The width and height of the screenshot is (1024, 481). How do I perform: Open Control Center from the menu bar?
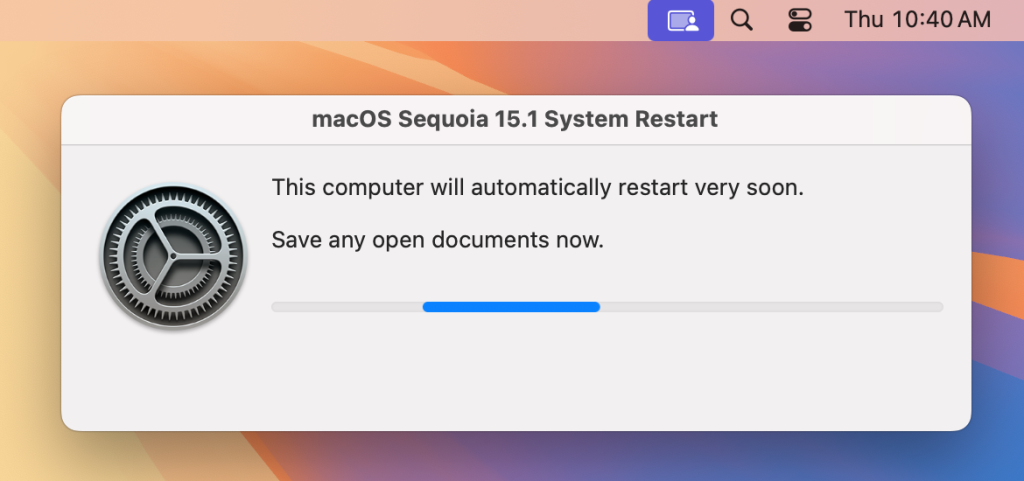click(800, 20)
